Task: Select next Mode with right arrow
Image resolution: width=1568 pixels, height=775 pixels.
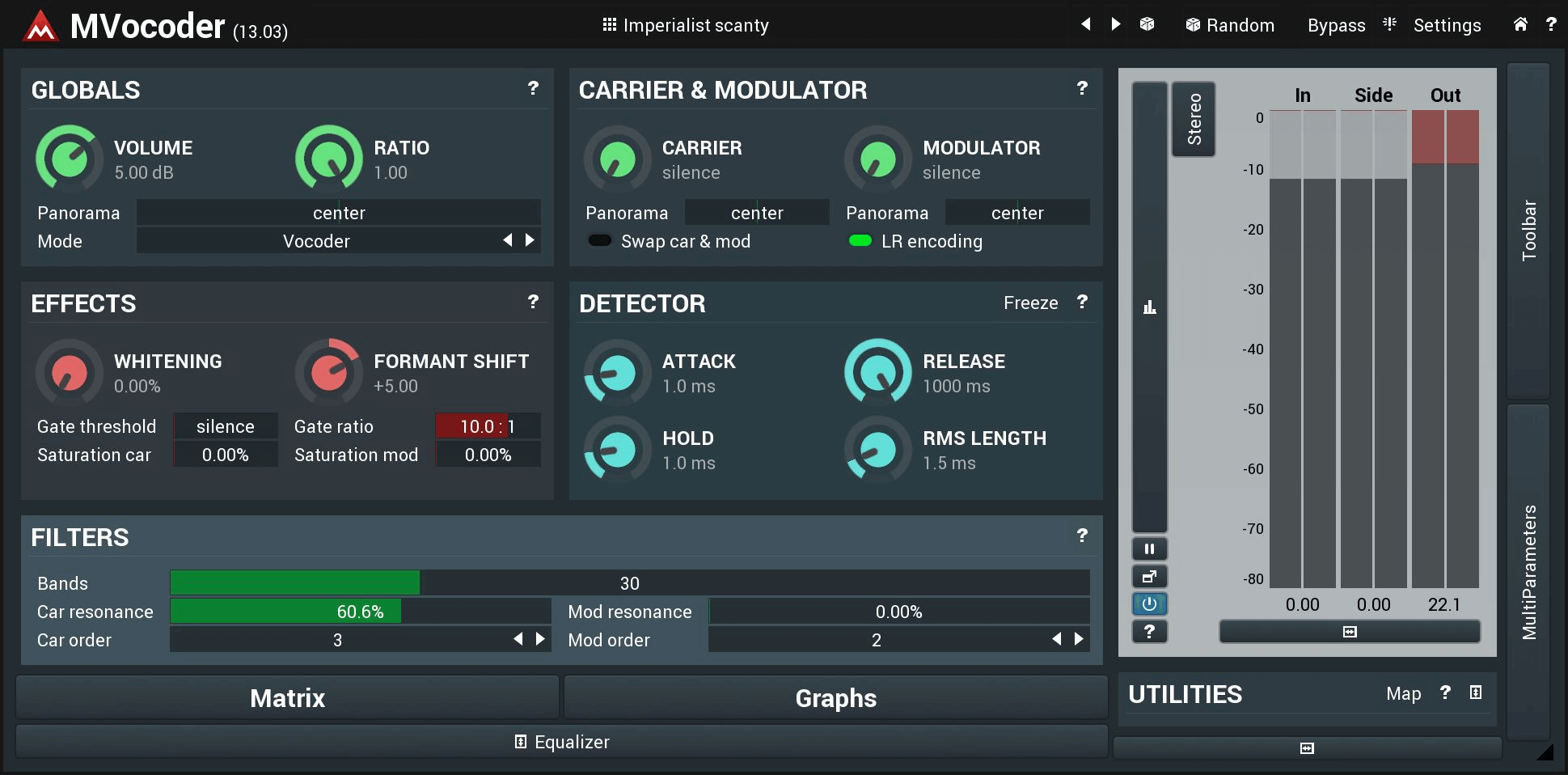Action: [x=530, y=240]
